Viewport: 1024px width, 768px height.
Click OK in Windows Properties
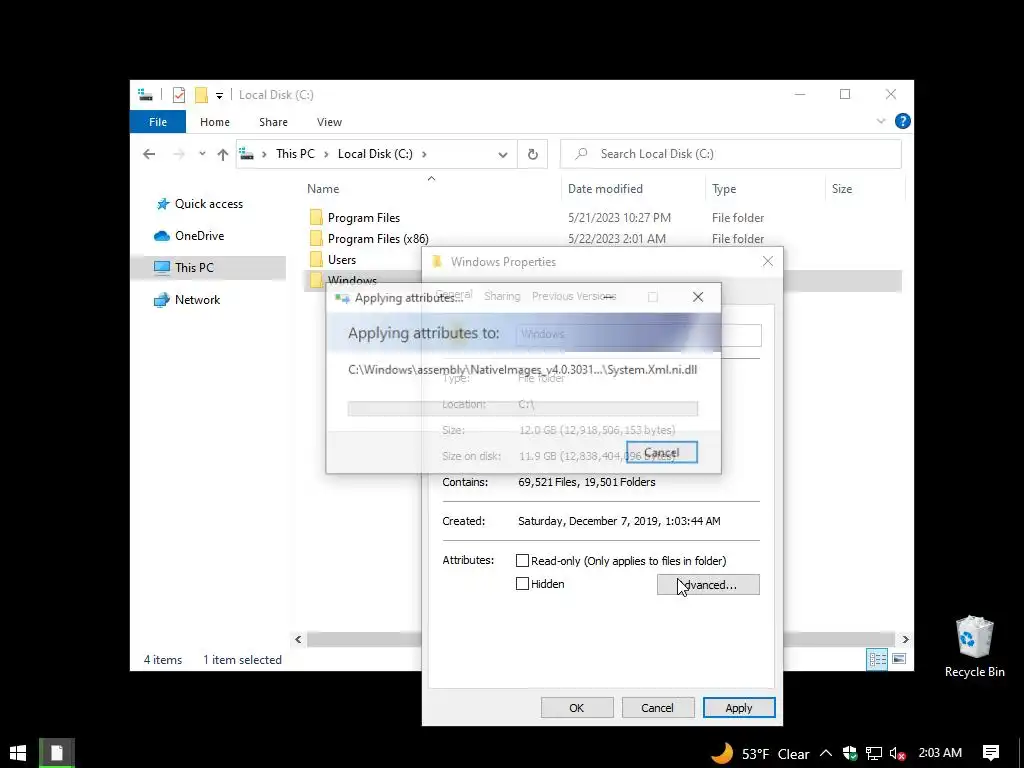click(577, 708)
